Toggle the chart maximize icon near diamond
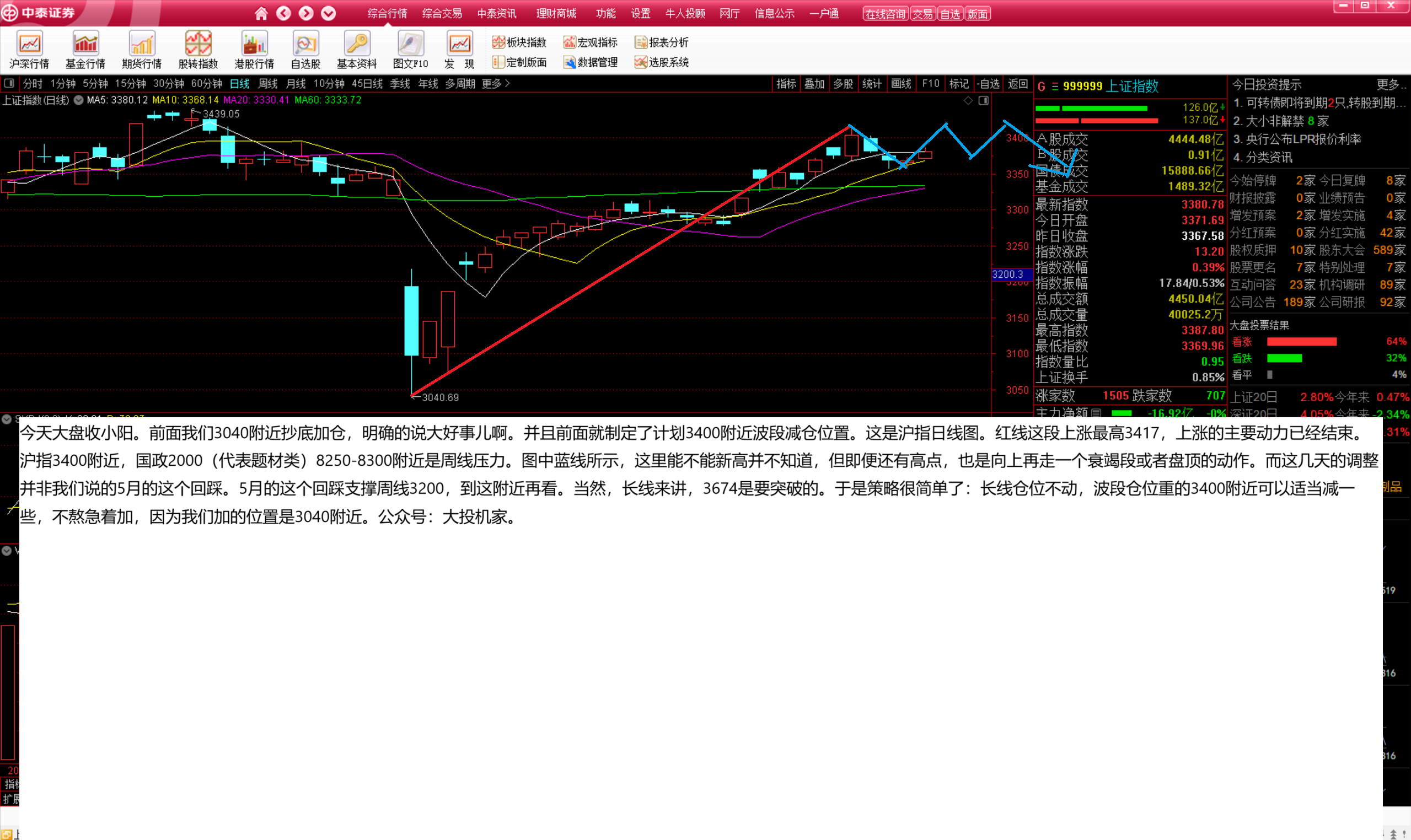This screenshot has width=1411, height=840. coord(984,100)
